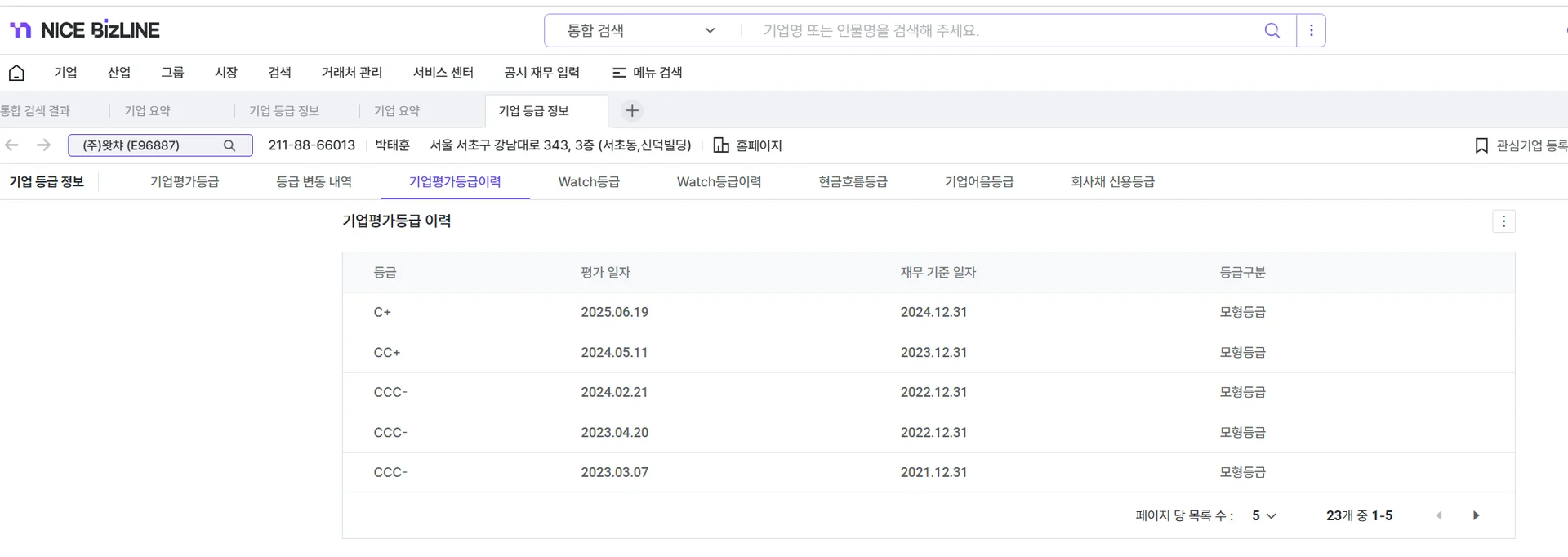Viewport: 1568px width, 557px height.
Task: Open the 거래처 관리 menu
Action: 352,73
